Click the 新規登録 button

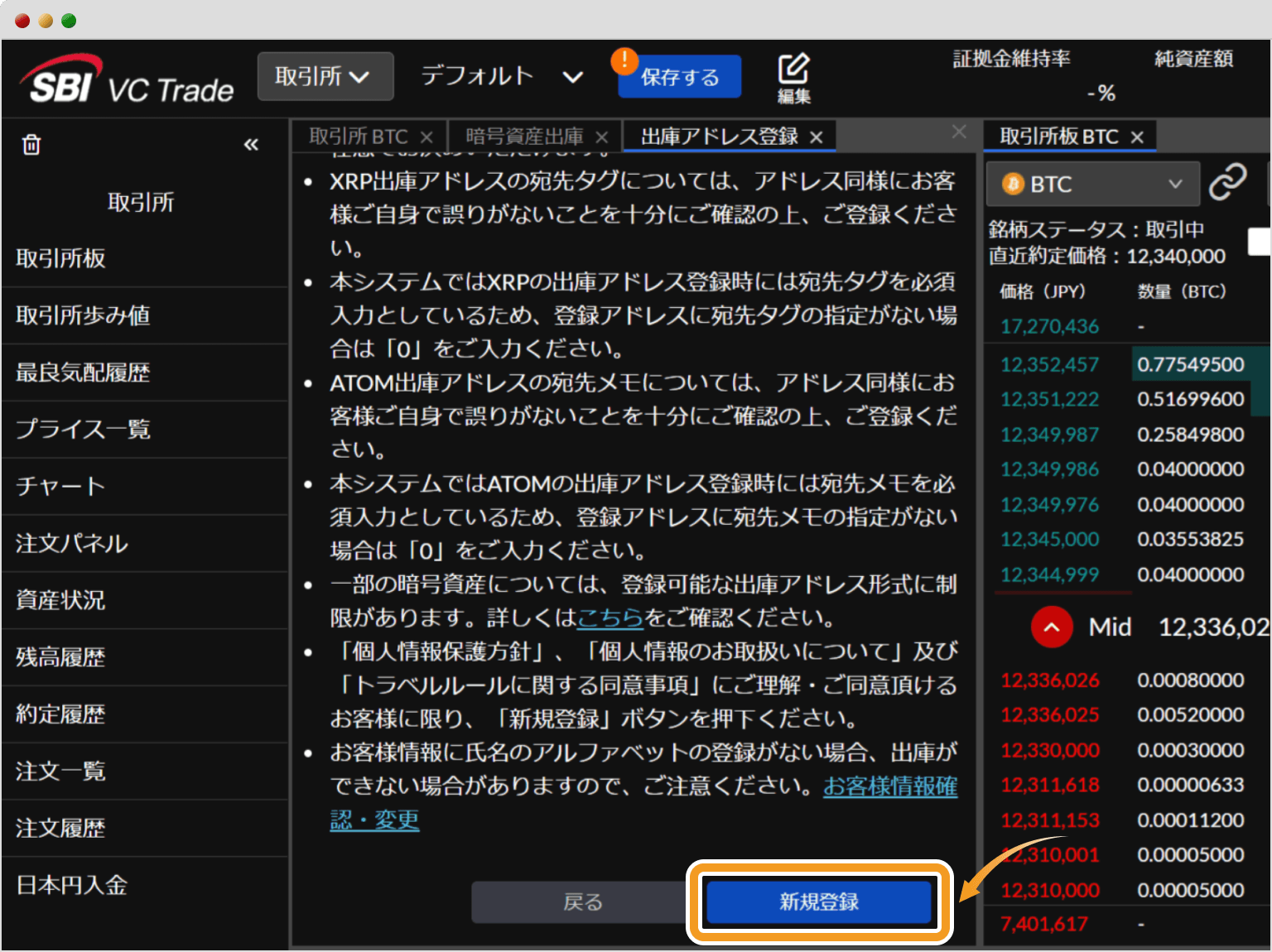pyautogui.click(x=819, y=902)
